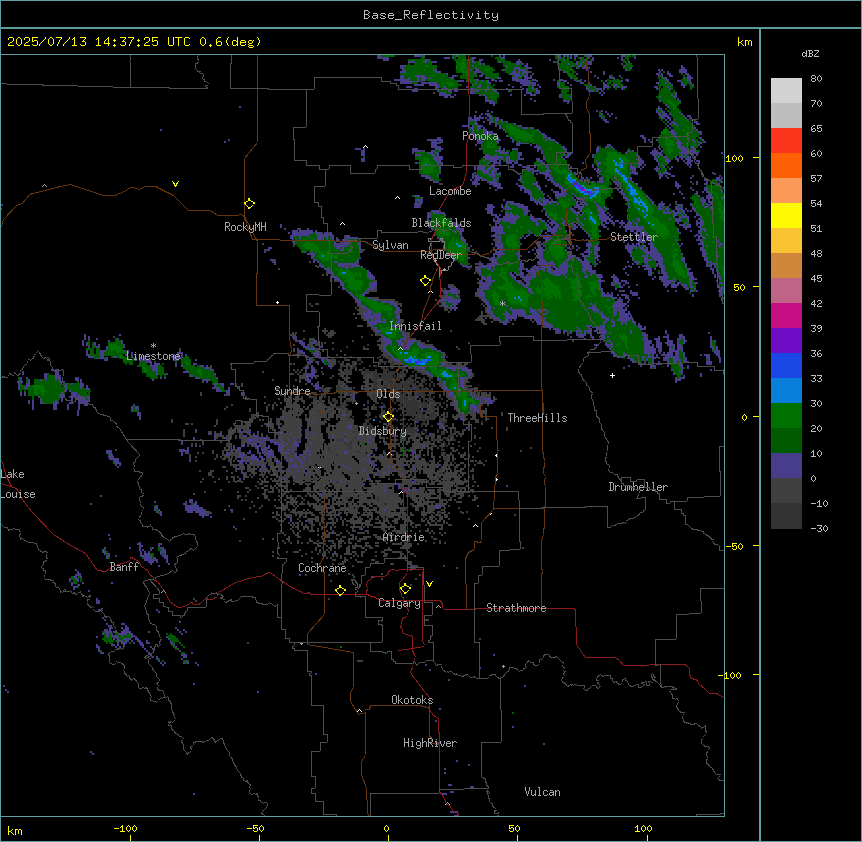
Task: Click the Calgary city label
Action: (x=399, y=603)
